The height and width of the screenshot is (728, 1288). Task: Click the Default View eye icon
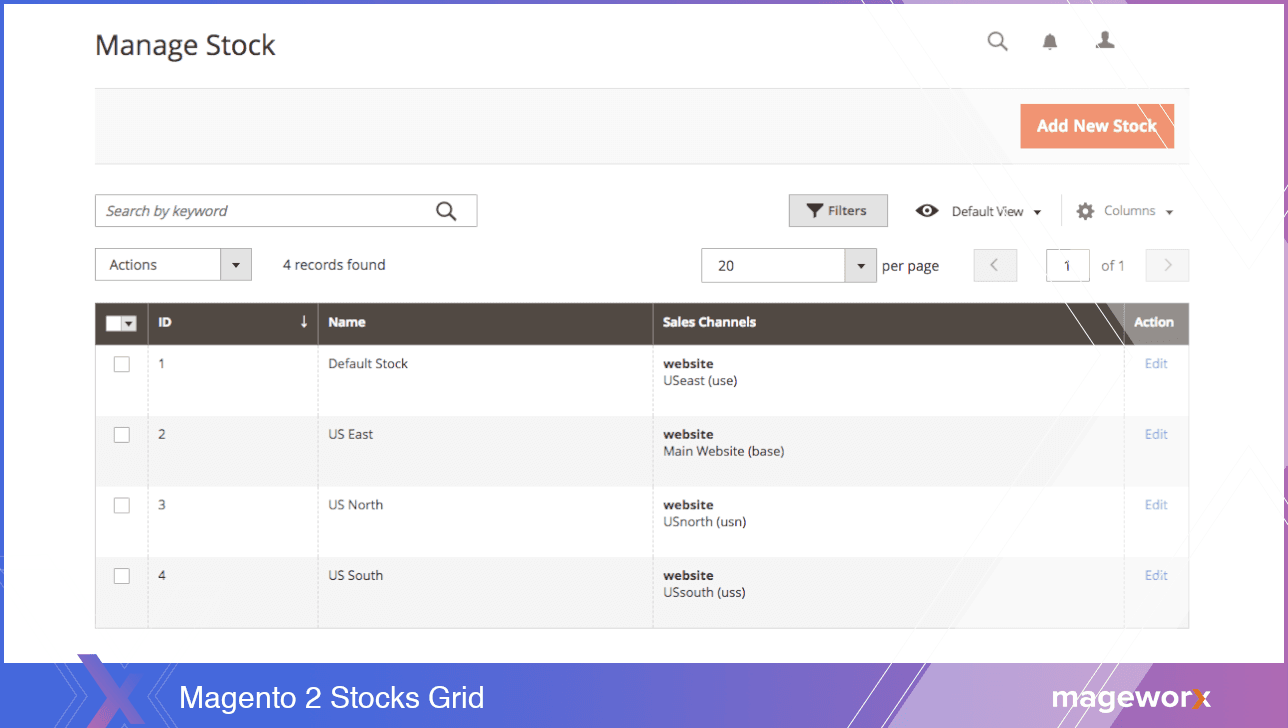[x=927, y=211]
